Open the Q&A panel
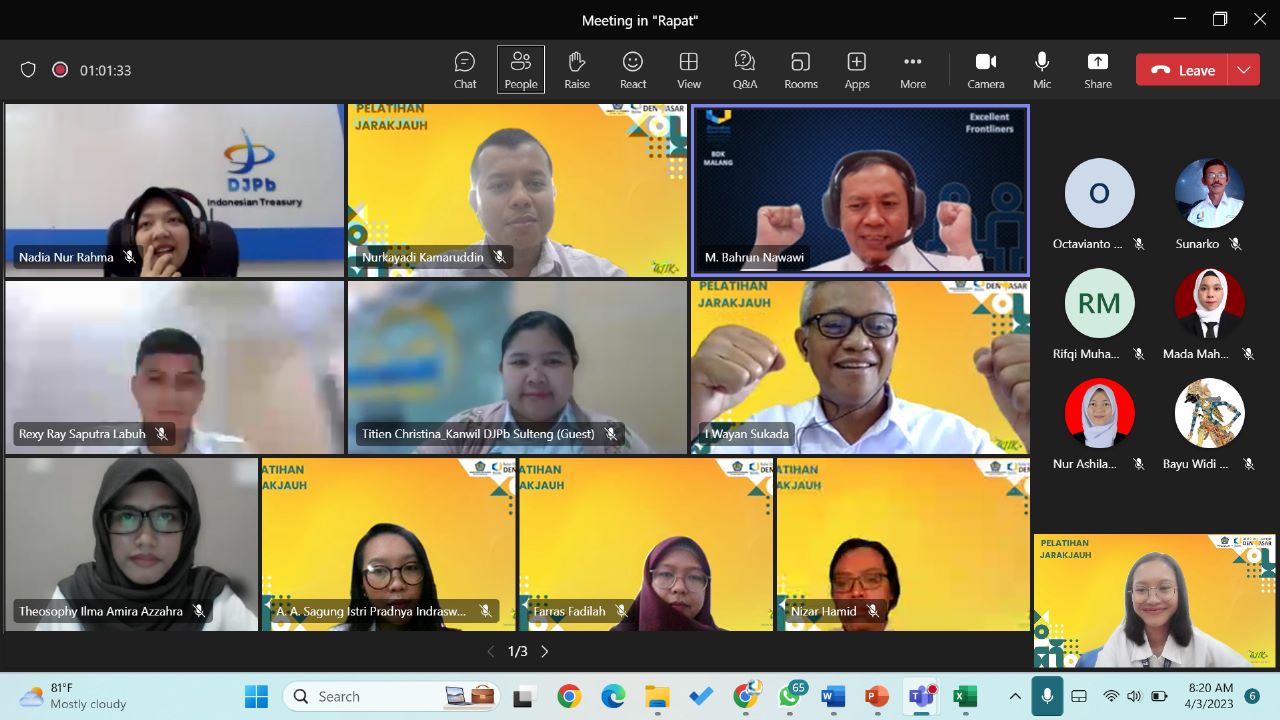Viewport: 1280px width, 720px height. click(x=745, y=70)
